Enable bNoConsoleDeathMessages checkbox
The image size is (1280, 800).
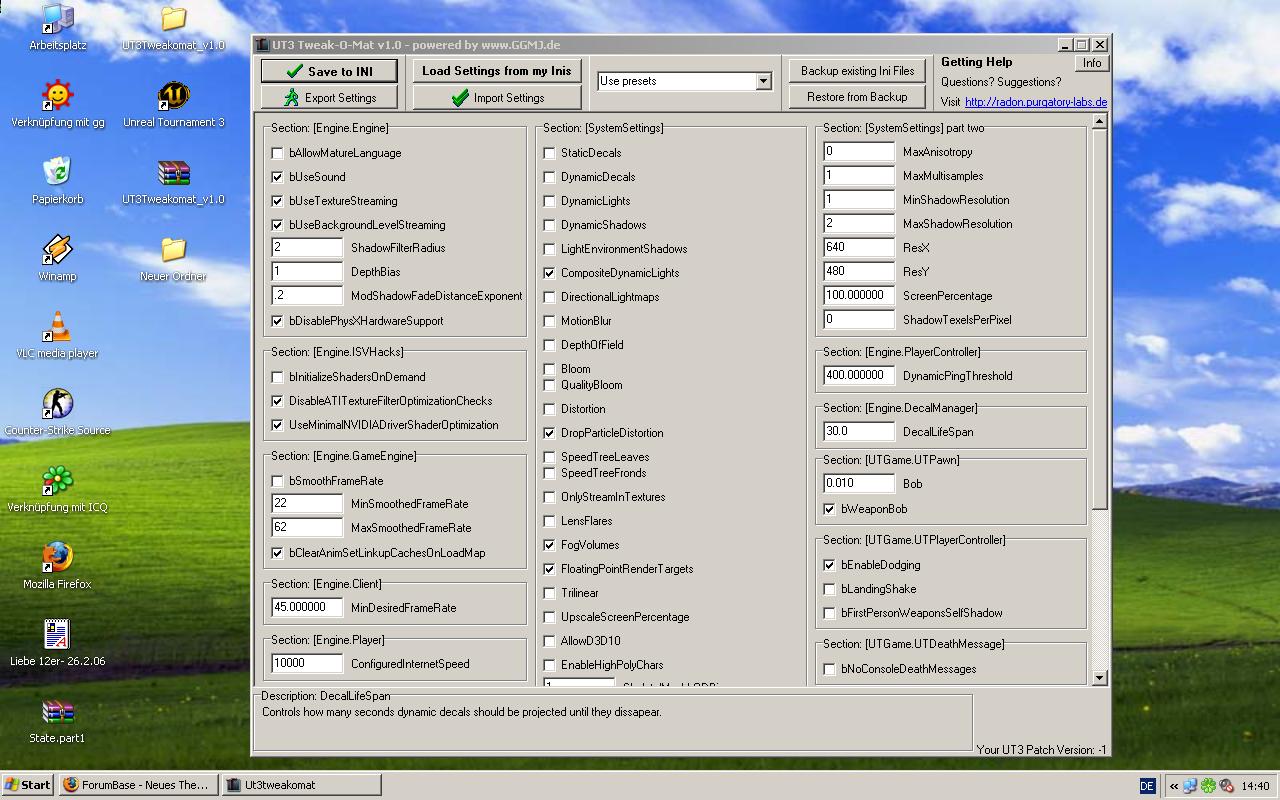pos(830,669)
